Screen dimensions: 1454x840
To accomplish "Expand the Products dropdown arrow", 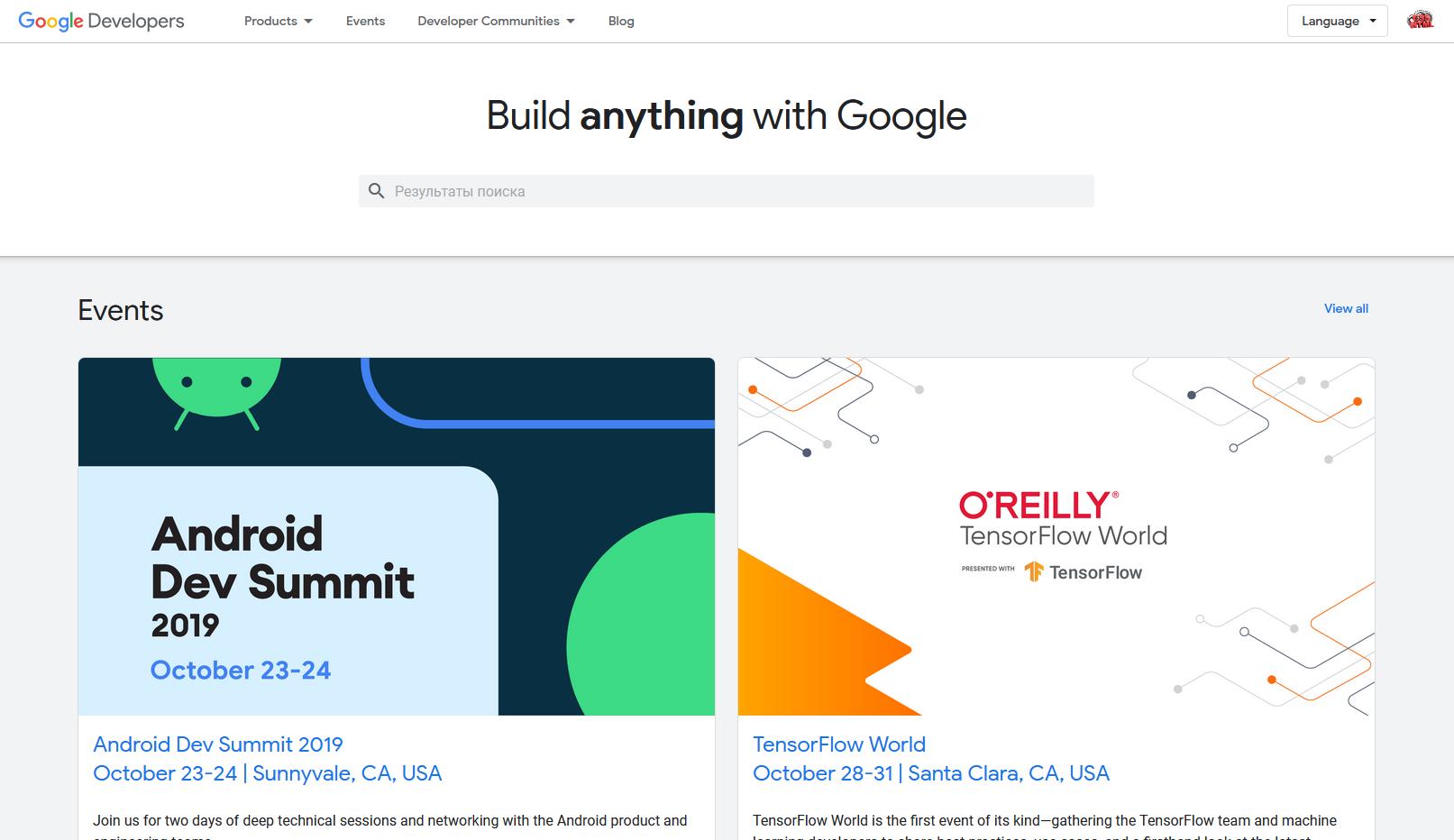I will pyautogui.click(x=308, y=21).
